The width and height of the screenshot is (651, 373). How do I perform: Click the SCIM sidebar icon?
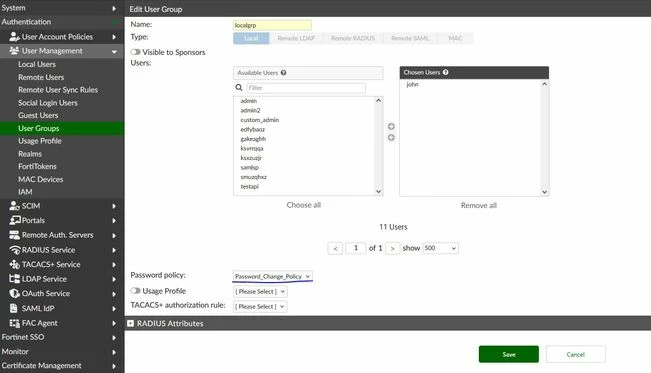[15, 206]
